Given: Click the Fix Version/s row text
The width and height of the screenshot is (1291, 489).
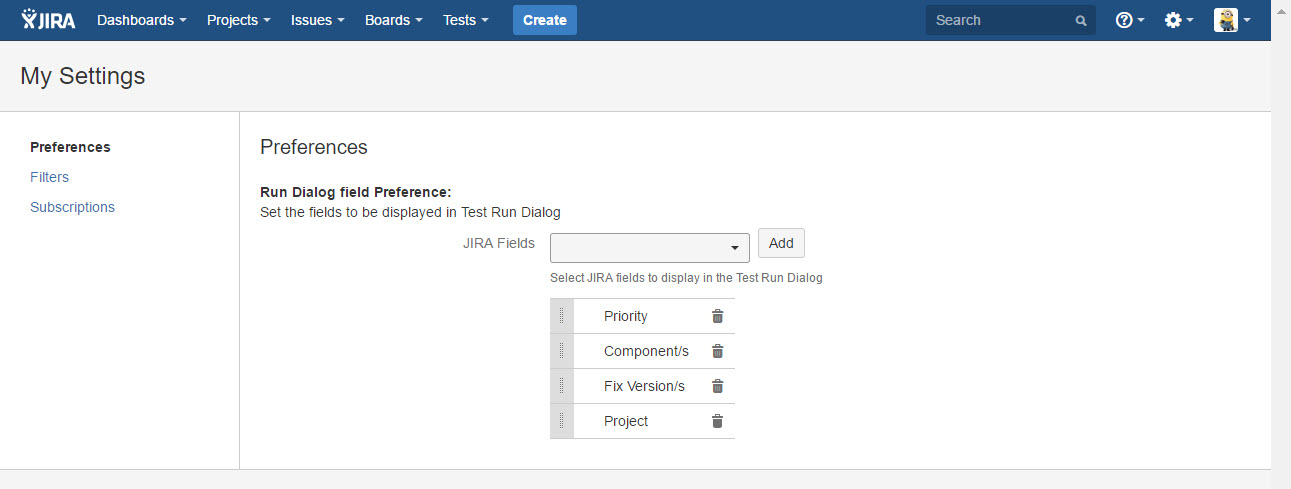Looking at the screenshot, I should tap(644, 386).
